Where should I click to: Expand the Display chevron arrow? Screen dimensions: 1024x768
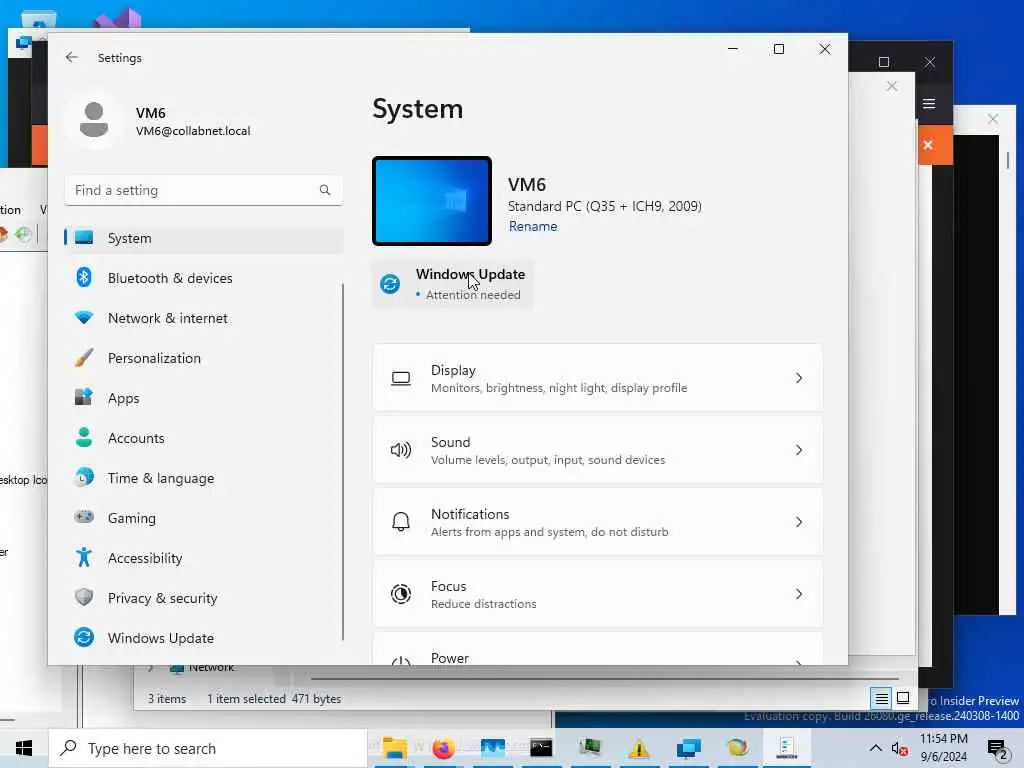(799, 378)
